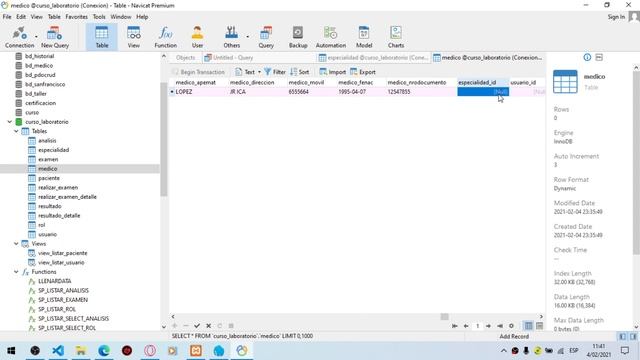
Task: Open the View toolbar icon
Action: click(x=133, y=37)
